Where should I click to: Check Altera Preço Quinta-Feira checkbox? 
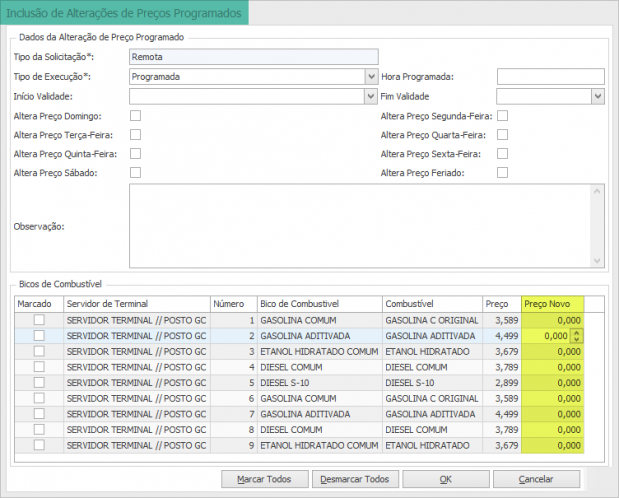tap(135, 154)
